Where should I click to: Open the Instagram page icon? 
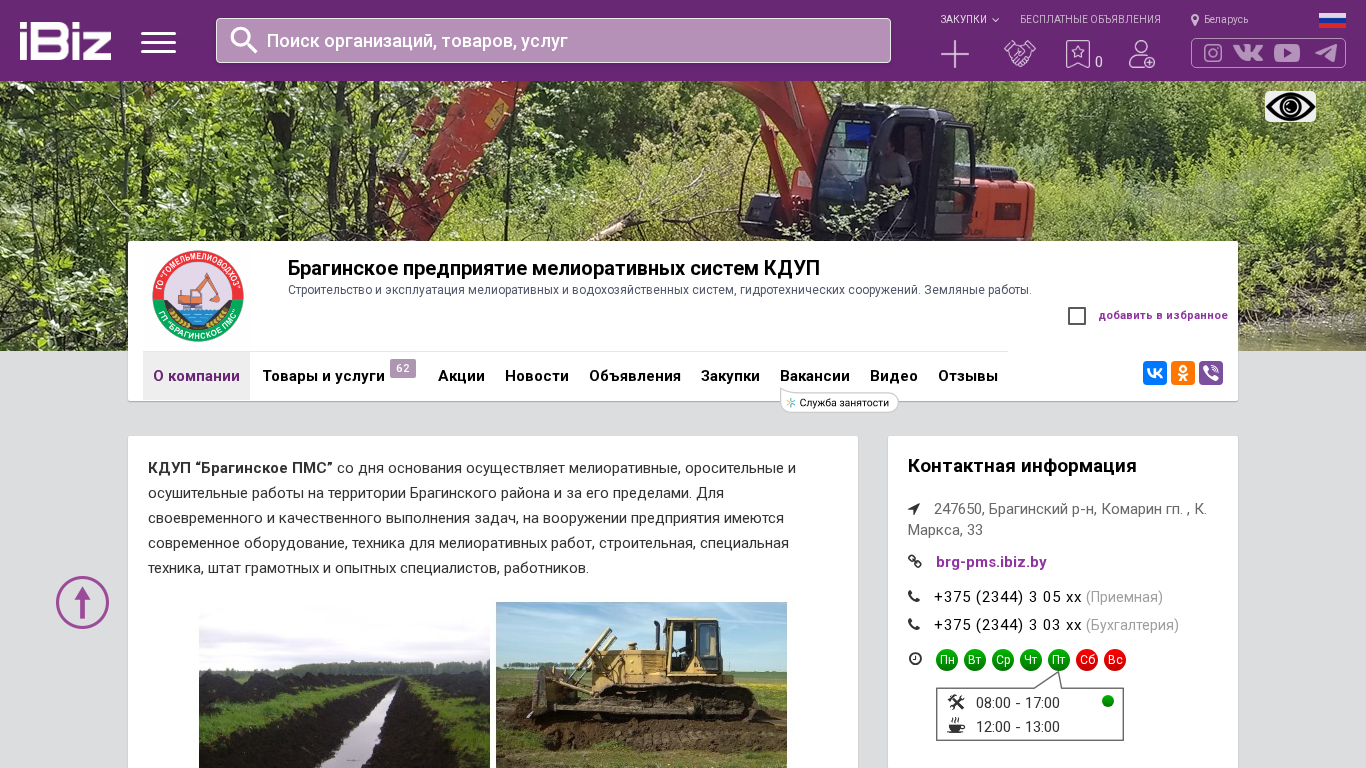(1213, 53)
